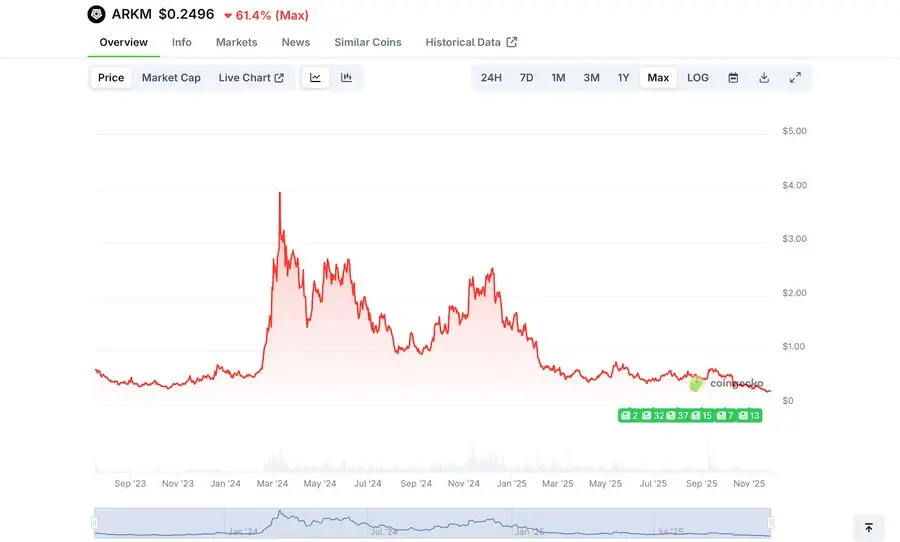Select the 1Y time range

pos(623,78)
